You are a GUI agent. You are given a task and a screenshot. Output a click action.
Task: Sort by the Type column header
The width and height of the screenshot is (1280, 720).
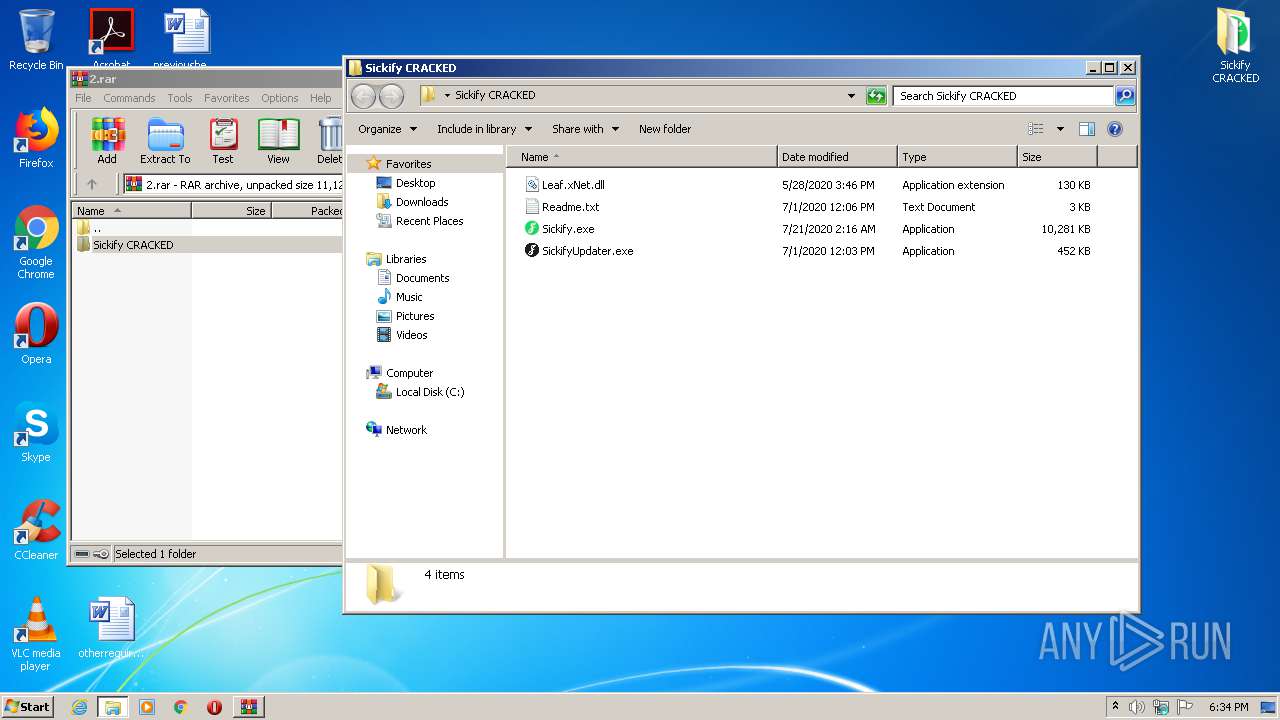click(x=957, y=157)
